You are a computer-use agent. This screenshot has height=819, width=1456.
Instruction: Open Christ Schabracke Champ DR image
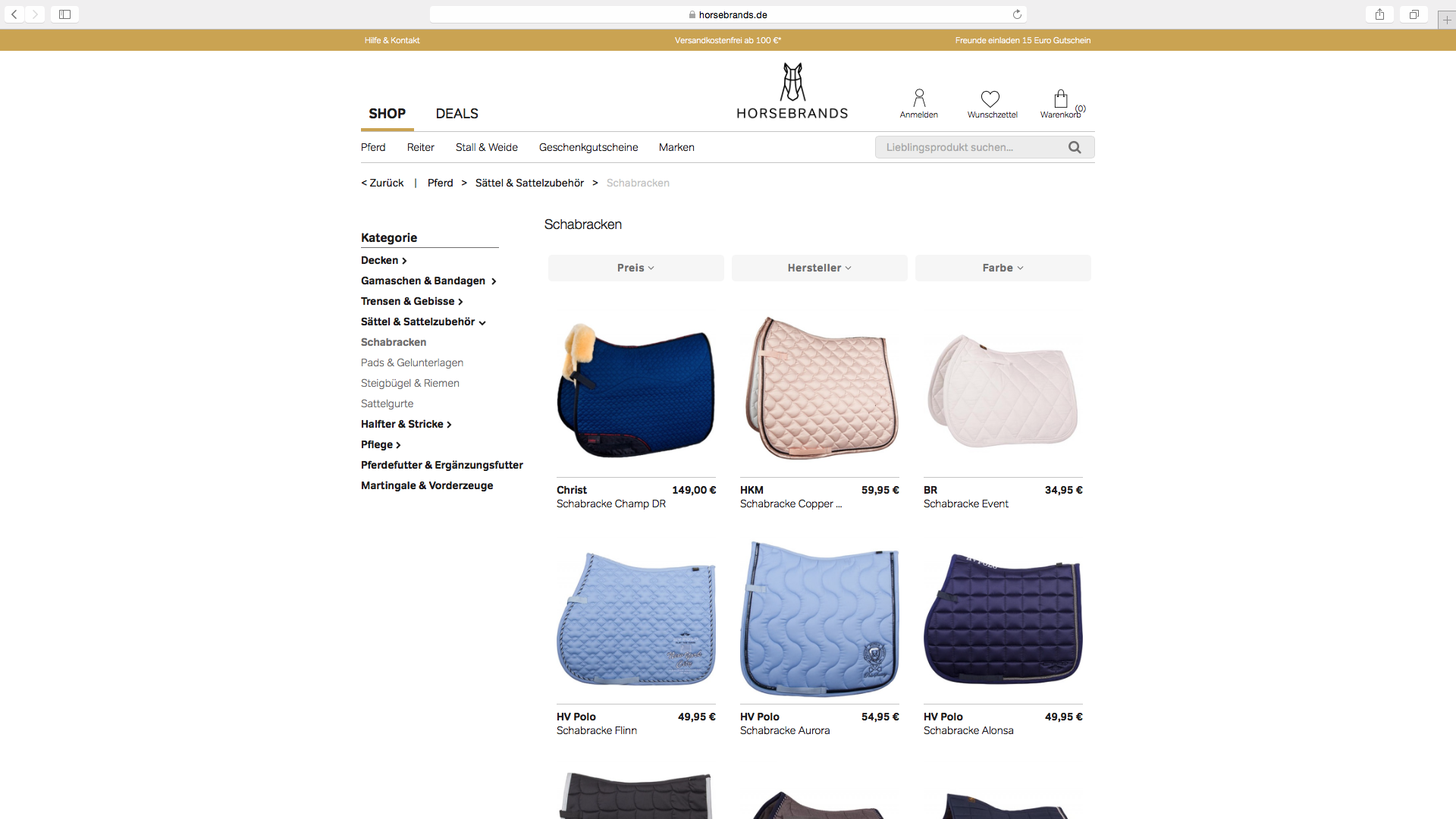[x=635, y=390]
